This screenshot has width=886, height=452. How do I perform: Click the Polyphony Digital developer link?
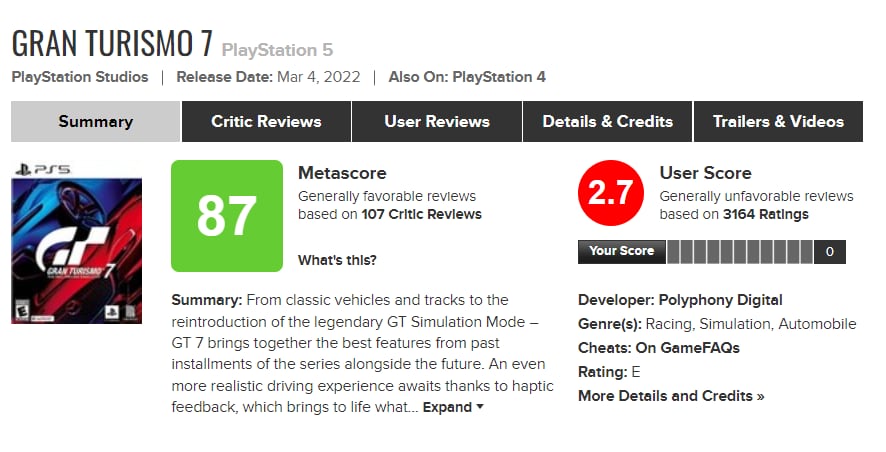(x=720, y=300)
